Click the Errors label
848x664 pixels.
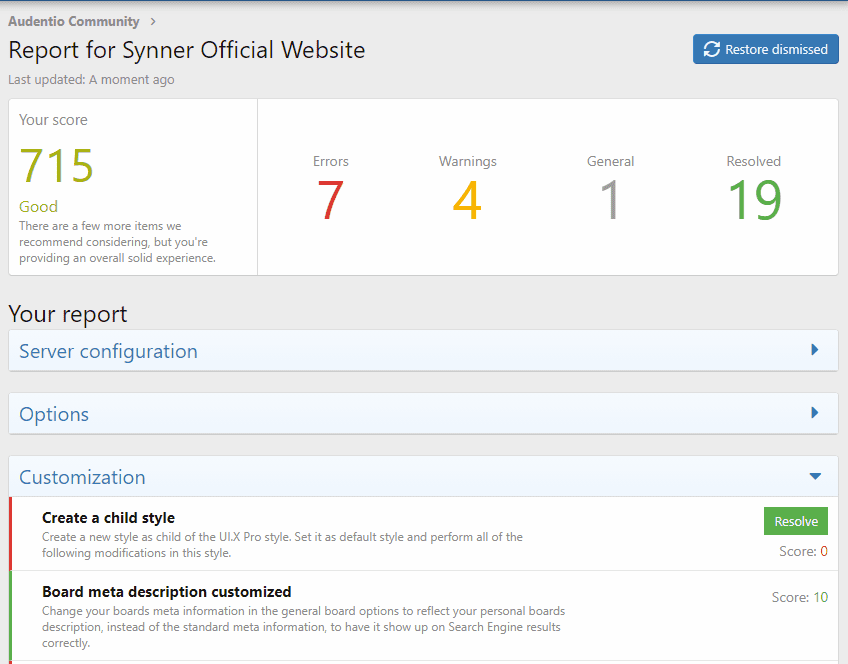pos(330,161)
